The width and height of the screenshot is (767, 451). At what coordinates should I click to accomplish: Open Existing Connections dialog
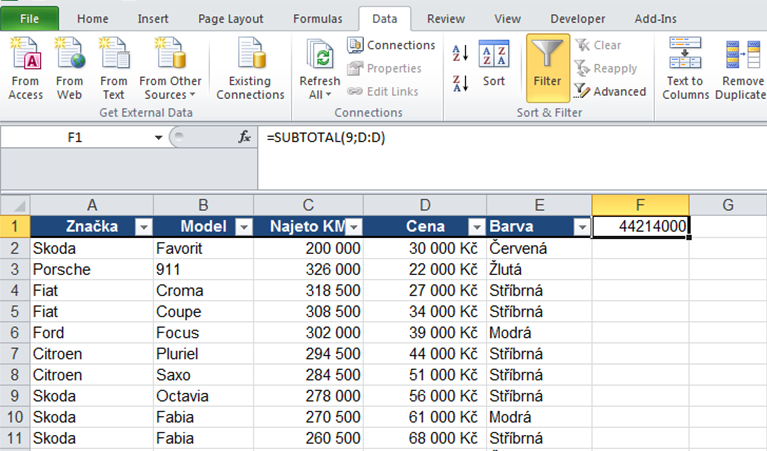pyautogui.click(x=250, y=68)
